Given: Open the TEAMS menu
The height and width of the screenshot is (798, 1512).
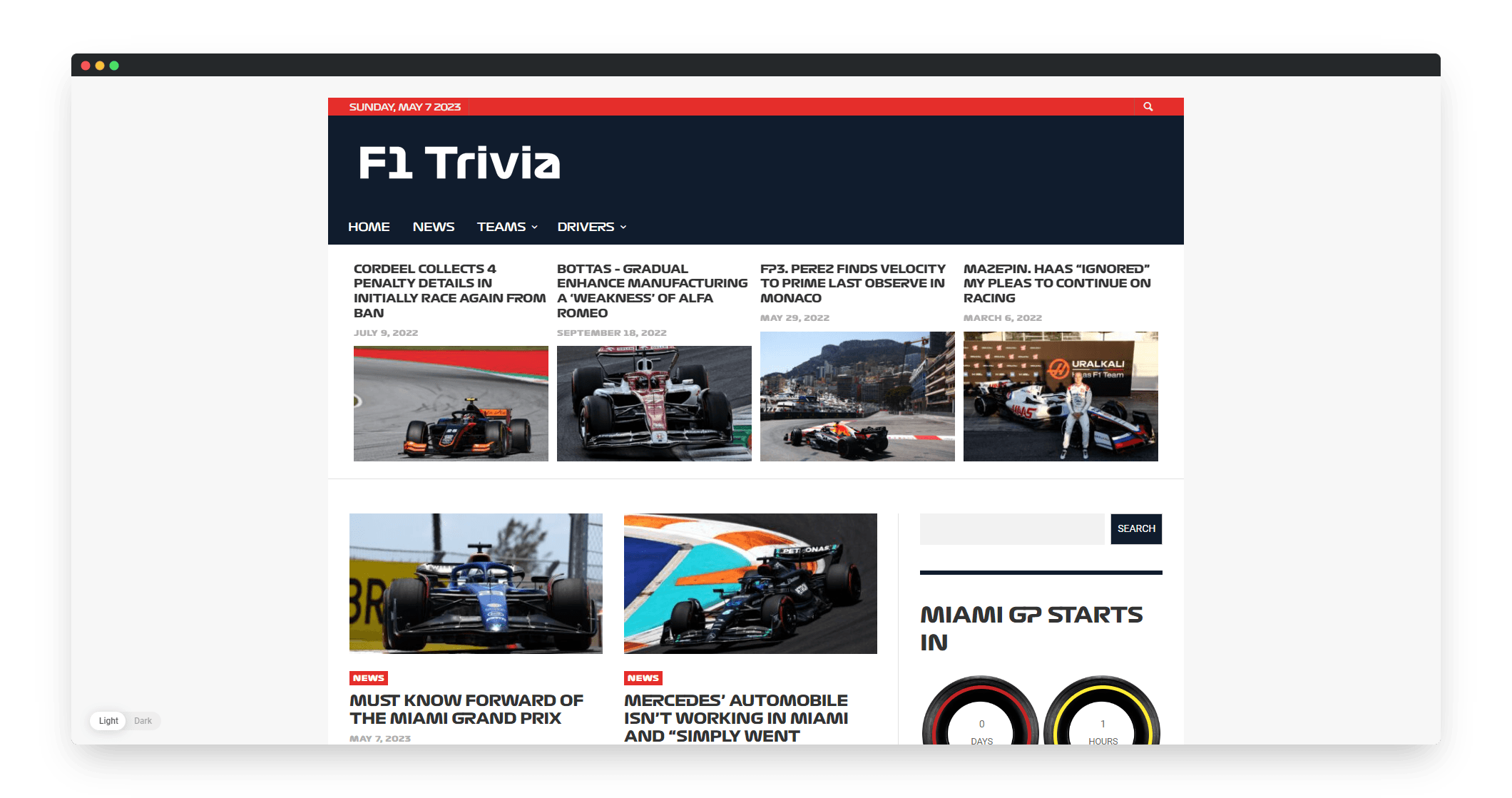Looking at the screenshot, I should click(x=501, y=227).
